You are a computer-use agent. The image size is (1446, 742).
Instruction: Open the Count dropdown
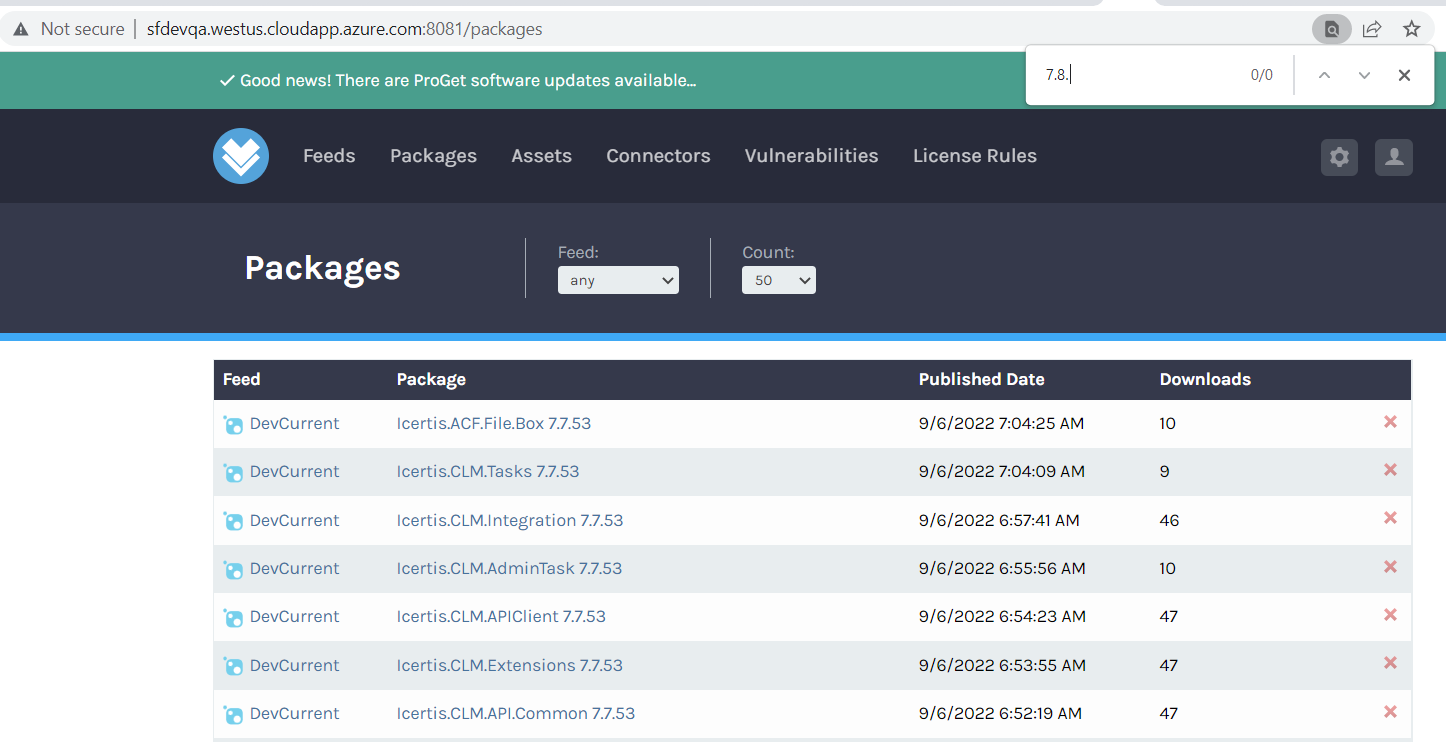(779, 280)
